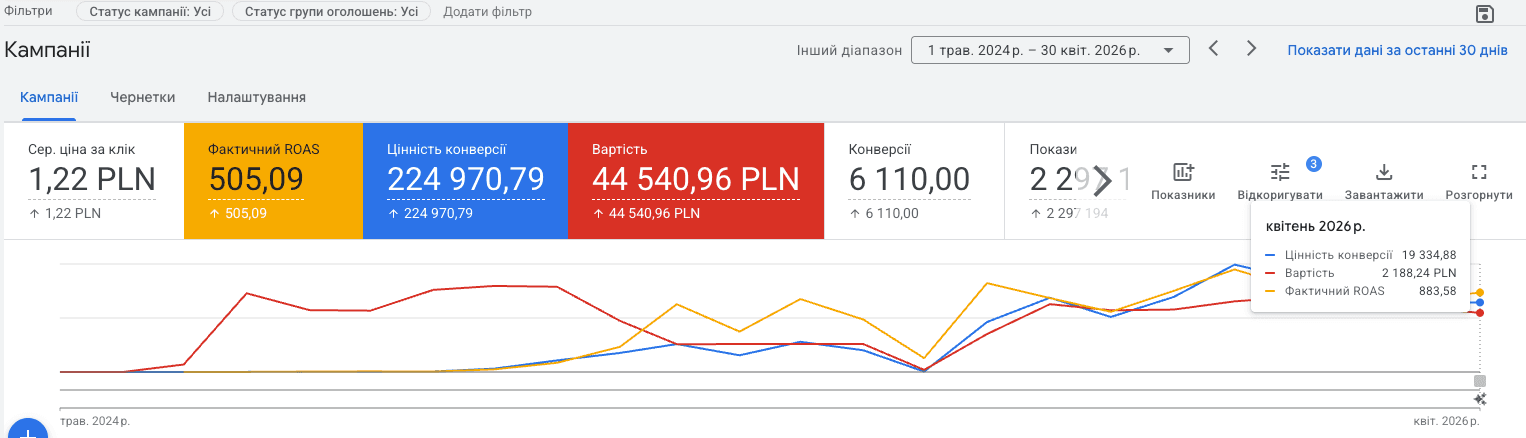Open the Показники metrics icon

[x=1183, y=172]
